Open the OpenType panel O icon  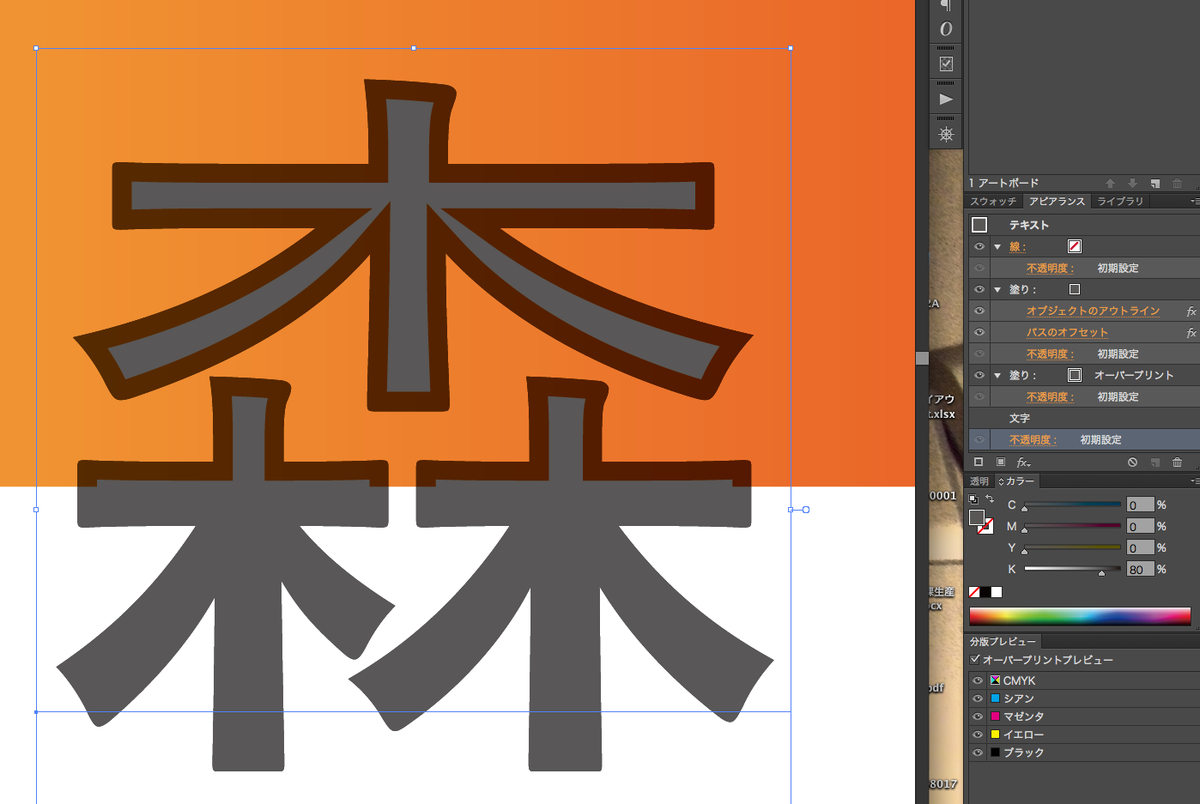click(x=946, y=29)
